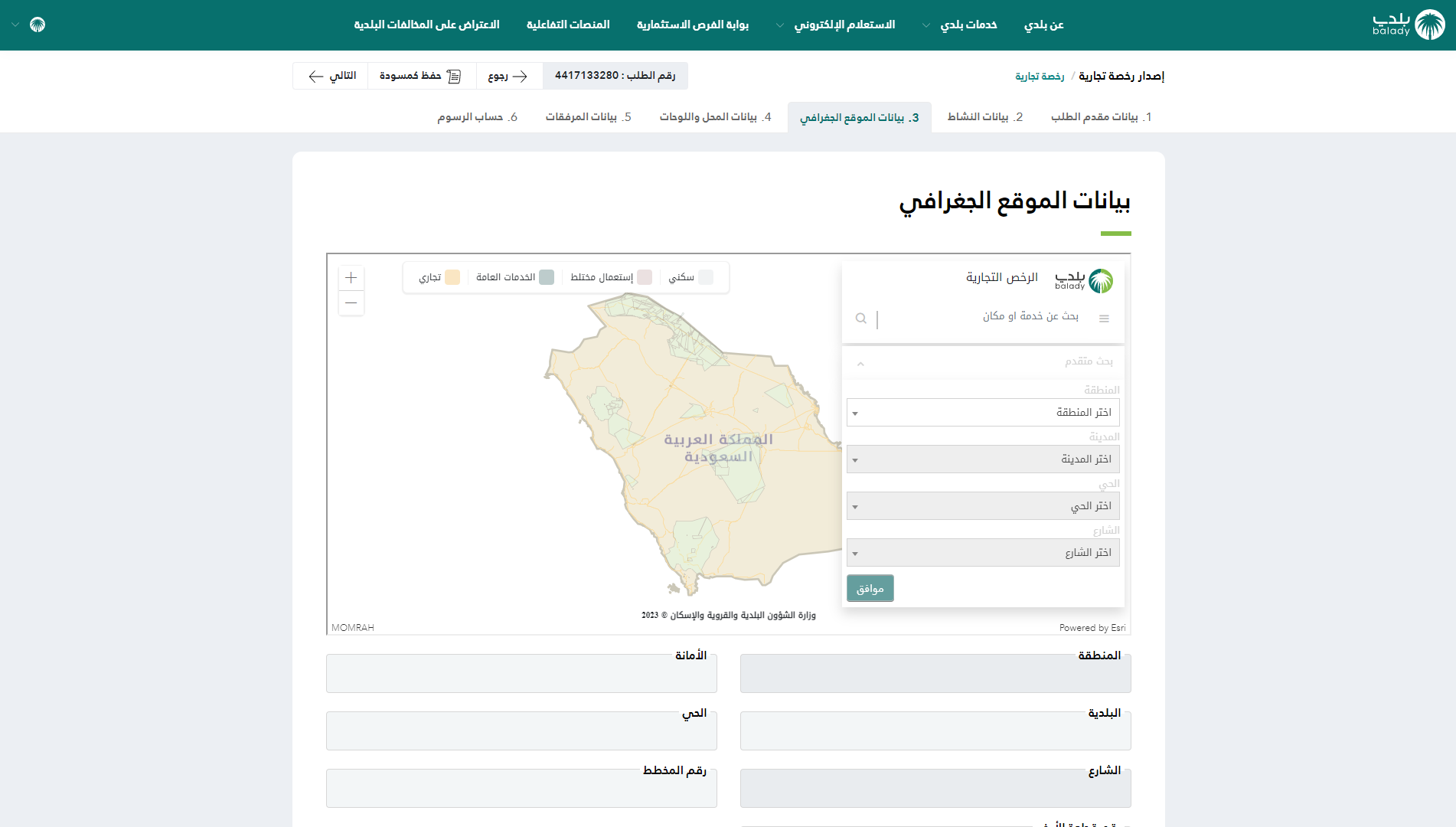
Task: Open the hamburger menu in map search
Action: [1104, 319]
